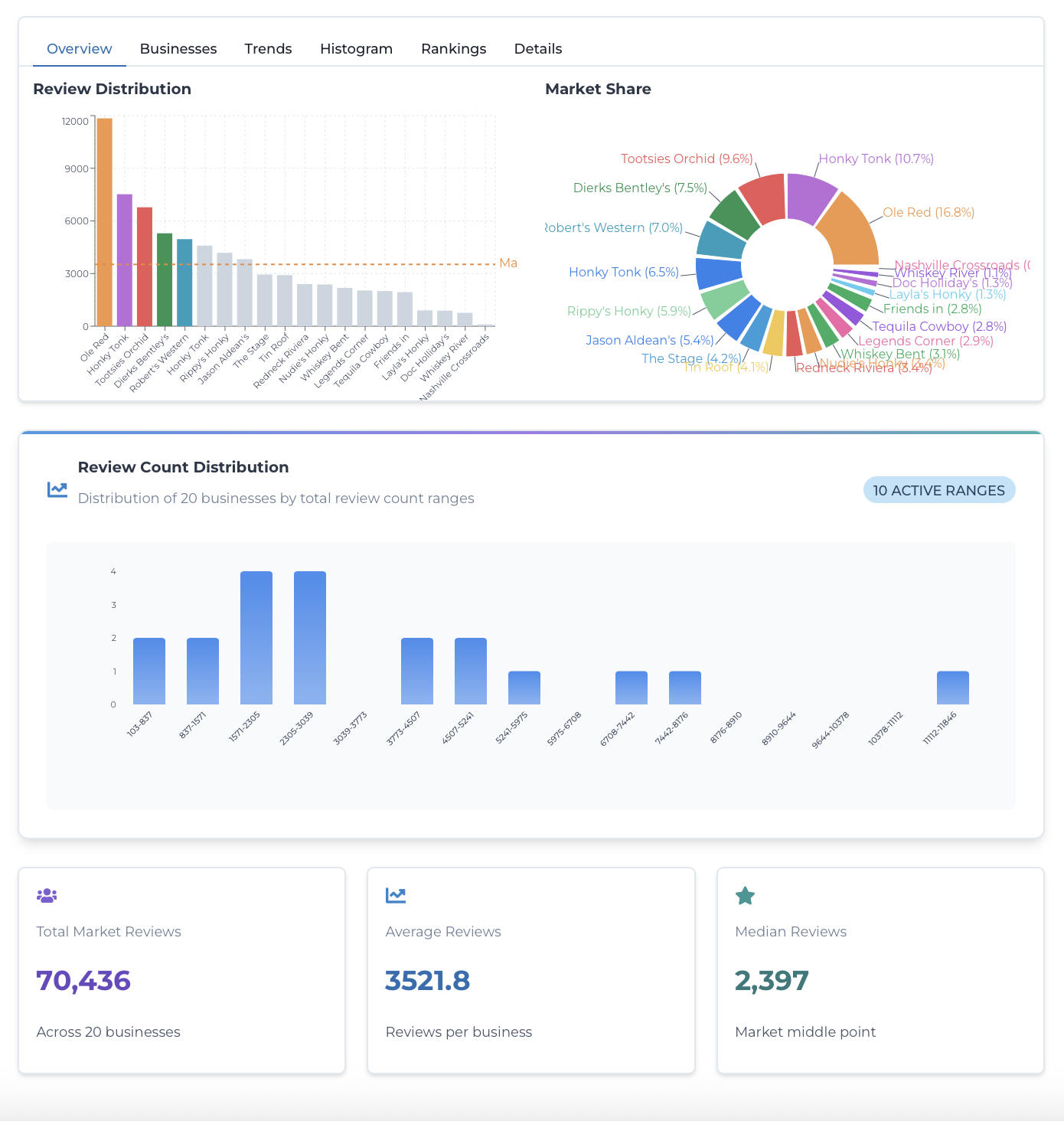Click the histogram bar for range 103-837

[x=149, y=671]
